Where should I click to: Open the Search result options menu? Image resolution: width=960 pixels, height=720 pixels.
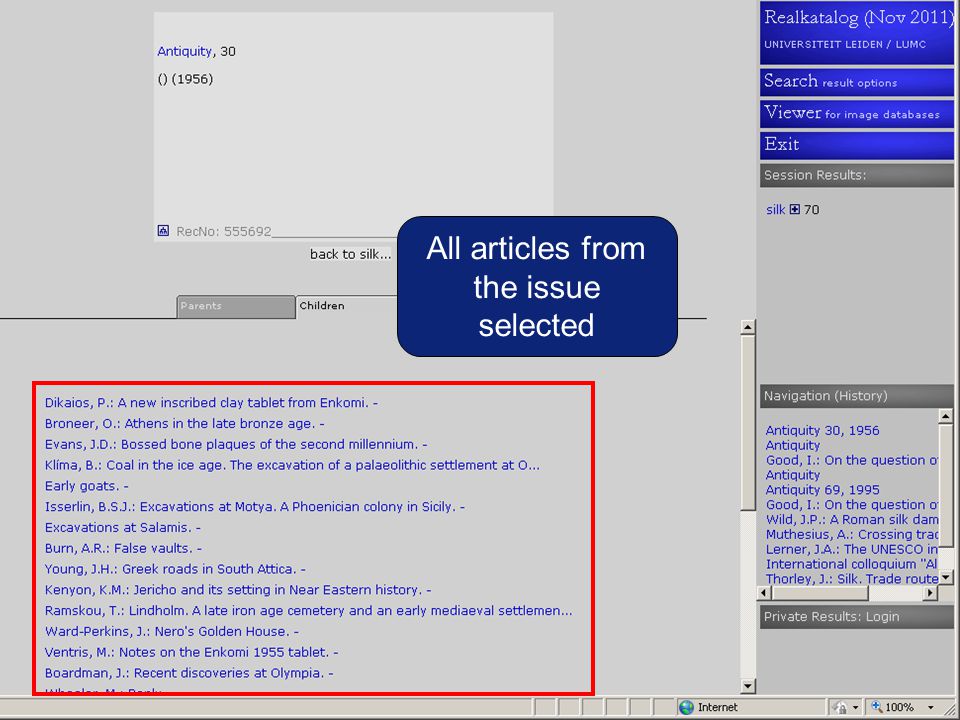[x=856, y=81]
